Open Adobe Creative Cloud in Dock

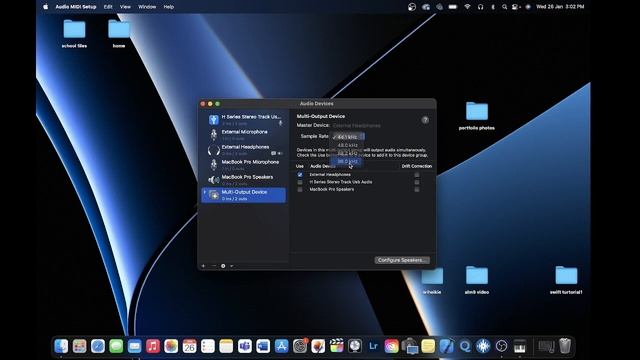391,346
